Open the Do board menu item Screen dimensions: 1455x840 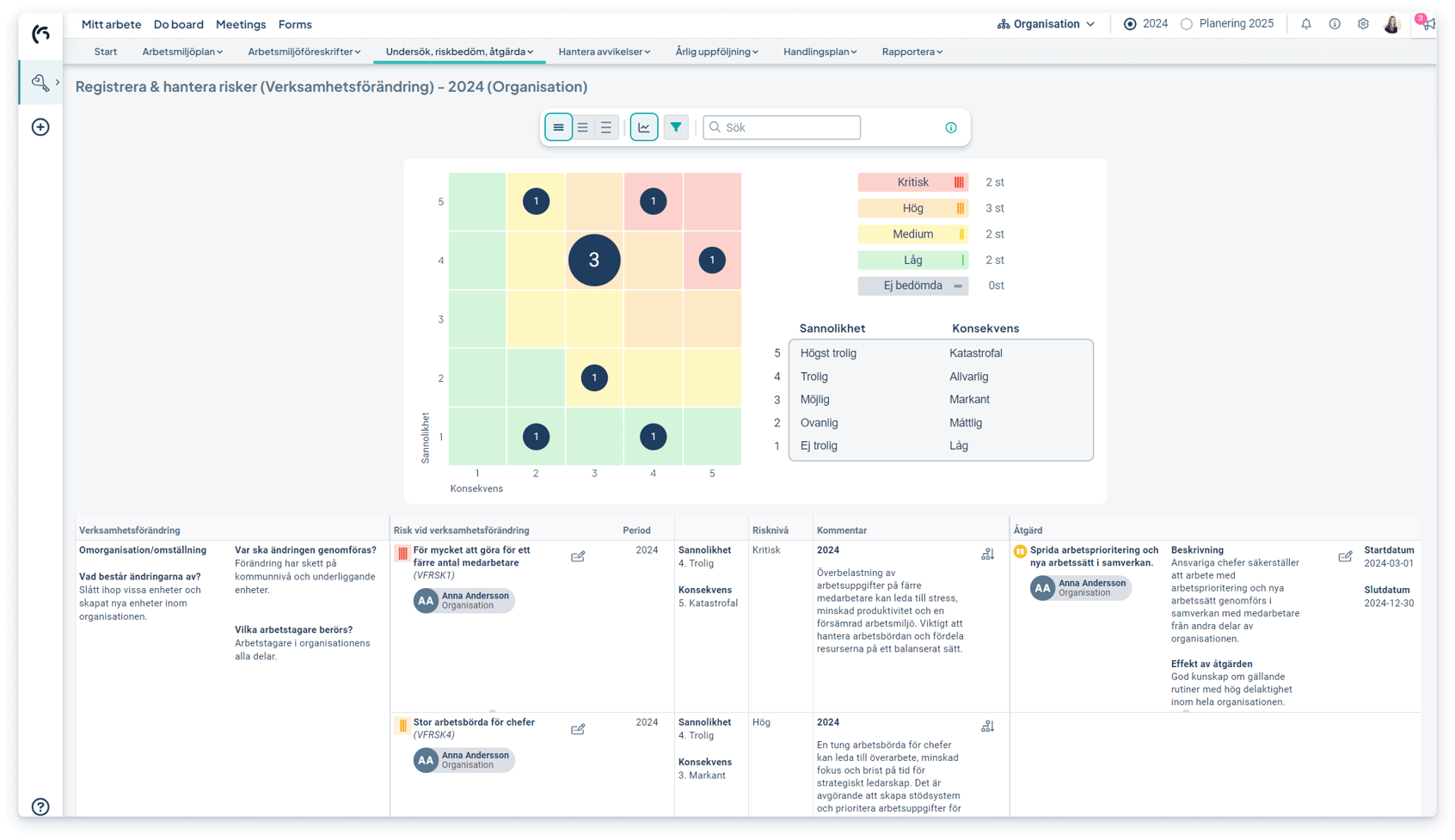pos(179,24)
